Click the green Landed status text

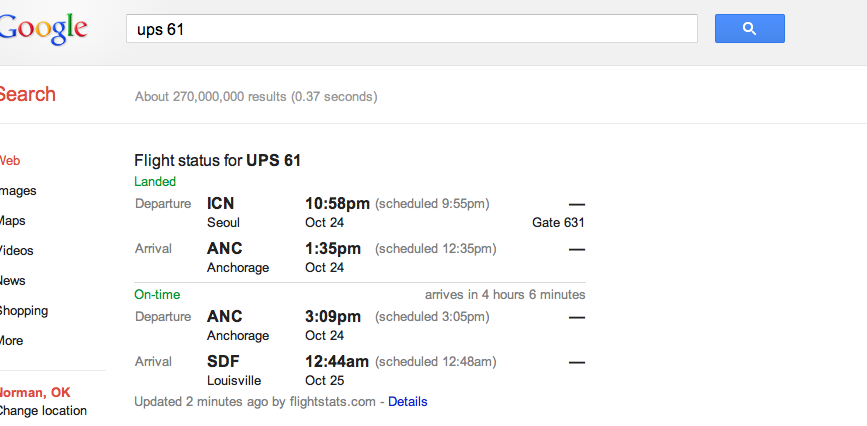(155, 181)
